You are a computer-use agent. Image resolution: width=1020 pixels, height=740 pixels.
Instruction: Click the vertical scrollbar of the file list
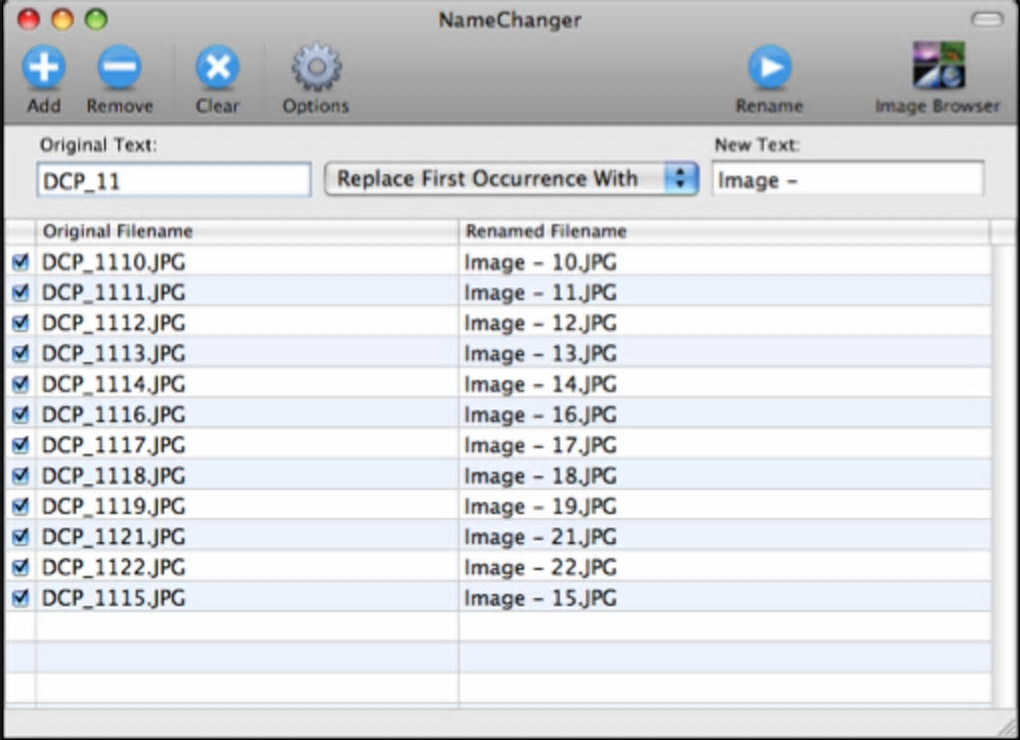pos(1004,450)
